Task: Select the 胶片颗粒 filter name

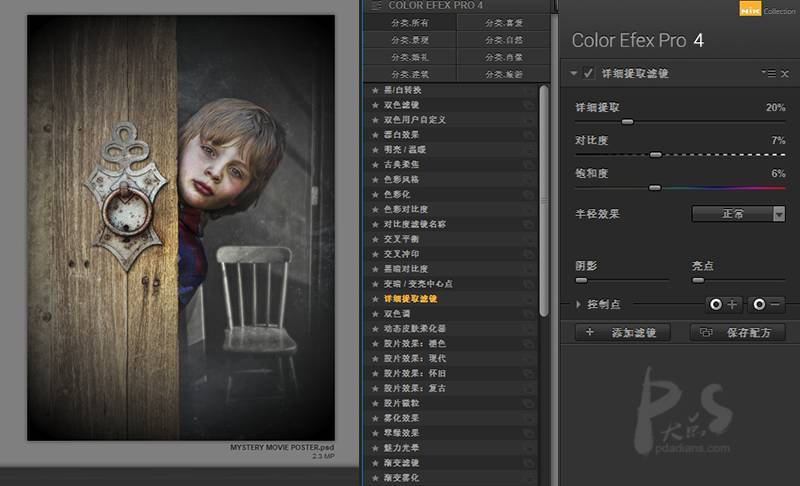Action: click(401, 403)
